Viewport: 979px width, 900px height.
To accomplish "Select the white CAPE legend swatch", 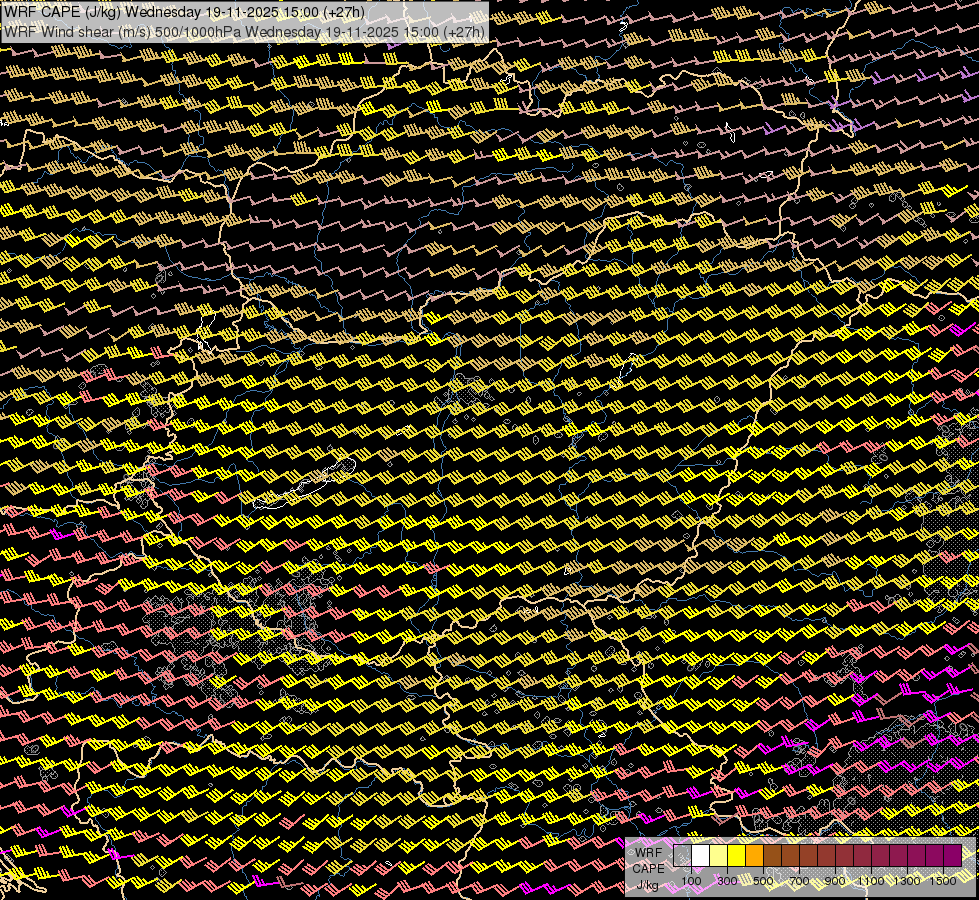I will (701, 856).
